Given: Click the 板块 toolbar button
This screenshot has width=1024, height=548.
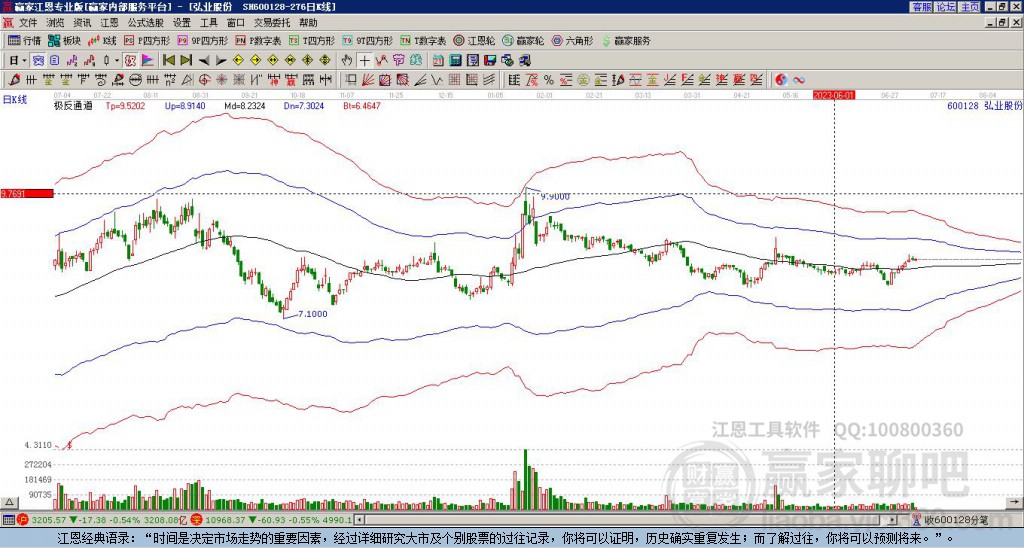Looking at the screenshot, I should 64,40.
